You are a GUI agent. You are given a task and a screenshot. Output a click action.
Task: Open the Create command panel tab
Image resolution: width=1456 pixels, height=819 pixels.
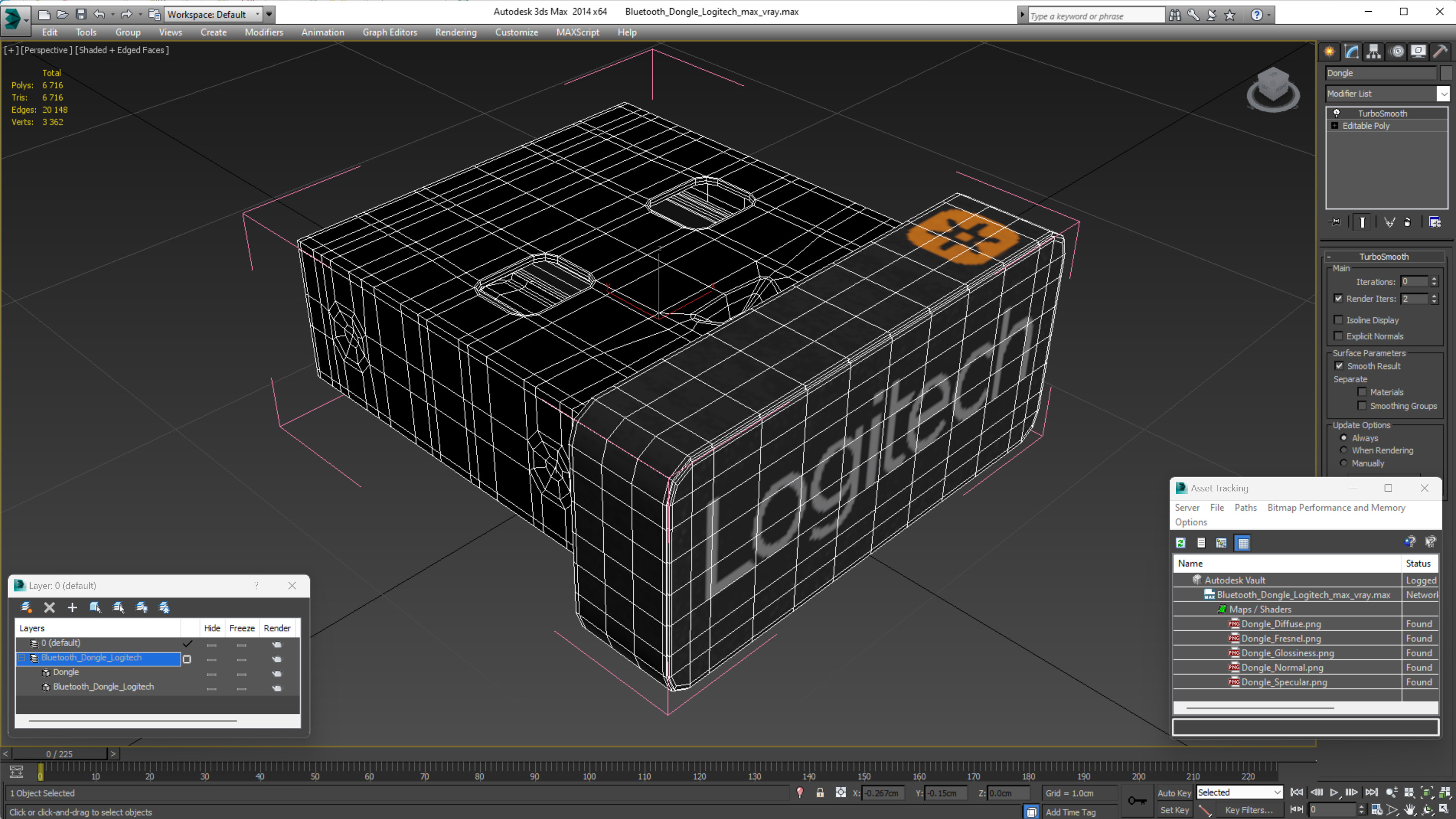1329,52
